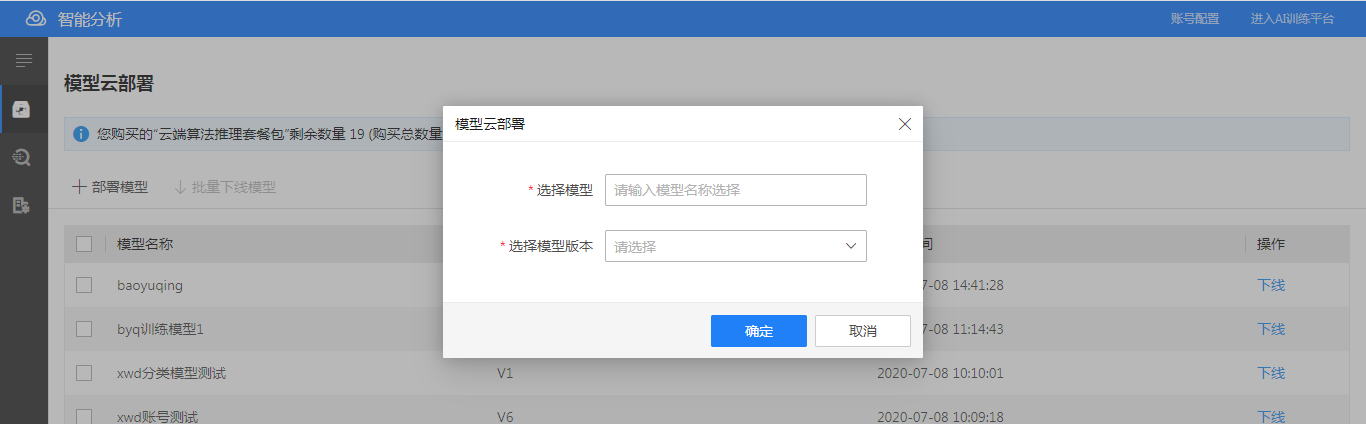The width and height of the screenshot is (1366, 424).
Task: Cancel the dialog with 取消
Action: pos(863,331)
